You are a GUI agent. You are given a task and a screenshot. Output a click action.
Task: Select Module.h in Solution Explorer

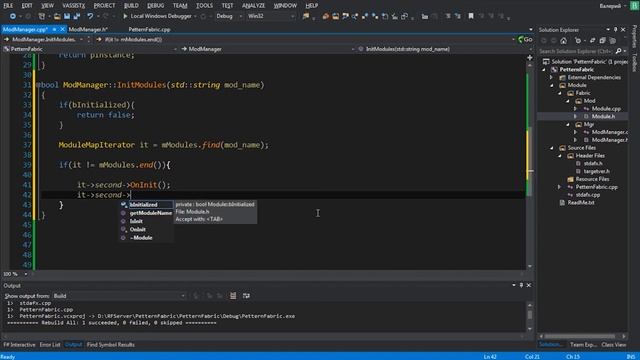603,117
